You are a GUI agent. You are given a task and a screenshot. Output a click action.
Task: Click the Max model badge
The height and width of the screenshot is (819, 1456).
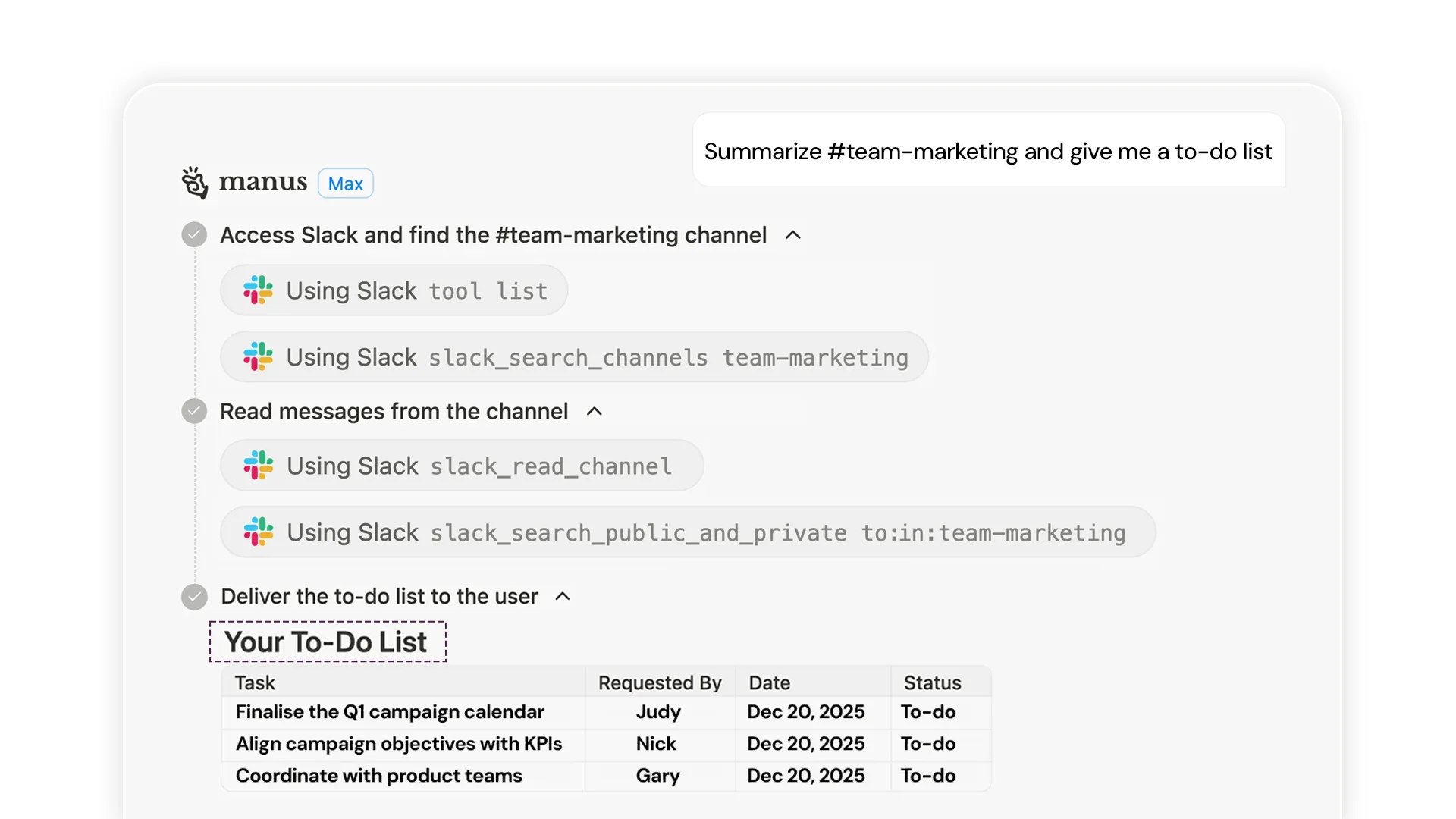coord(345,184)
